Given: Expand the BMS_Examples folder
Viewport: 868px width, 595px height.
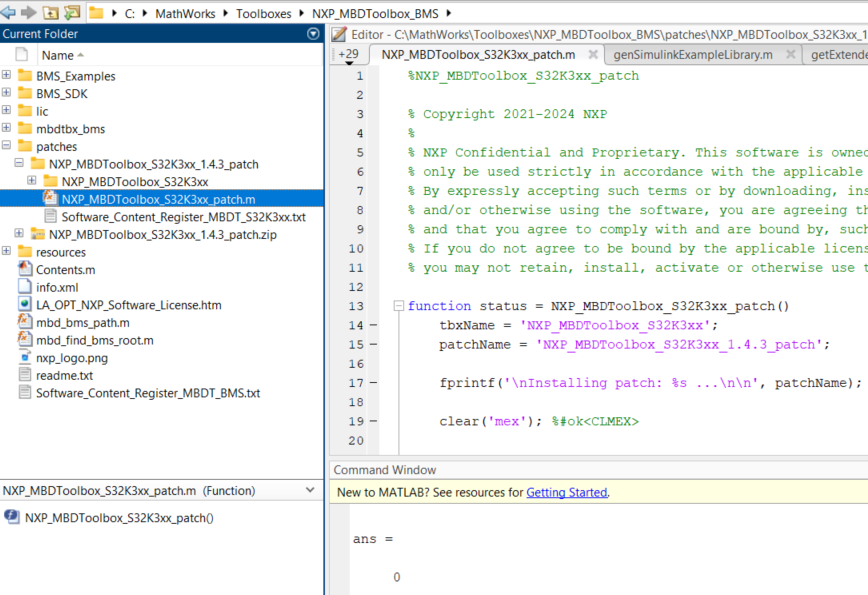Looking at the screenshot, I should tap(6, 75).
